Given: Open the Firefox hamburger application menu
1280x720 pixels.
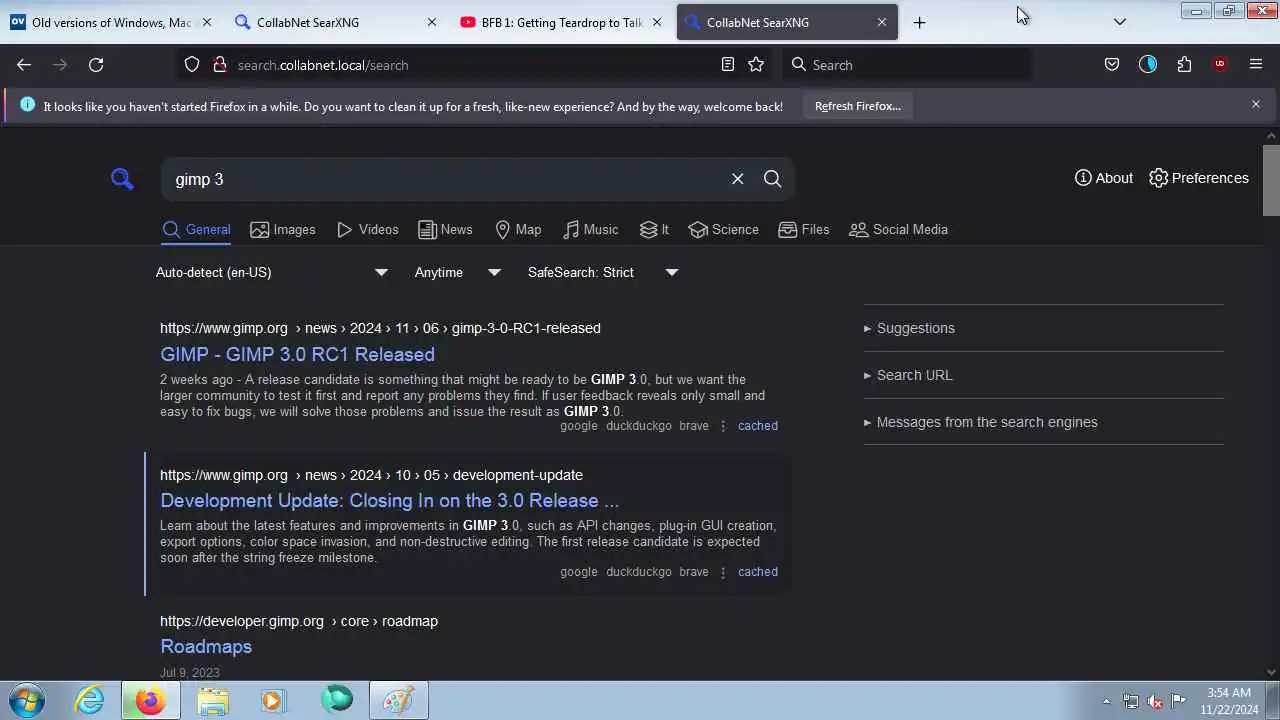Looking at the screenshot, I should pyautogui.click(x=1256, y=64).
